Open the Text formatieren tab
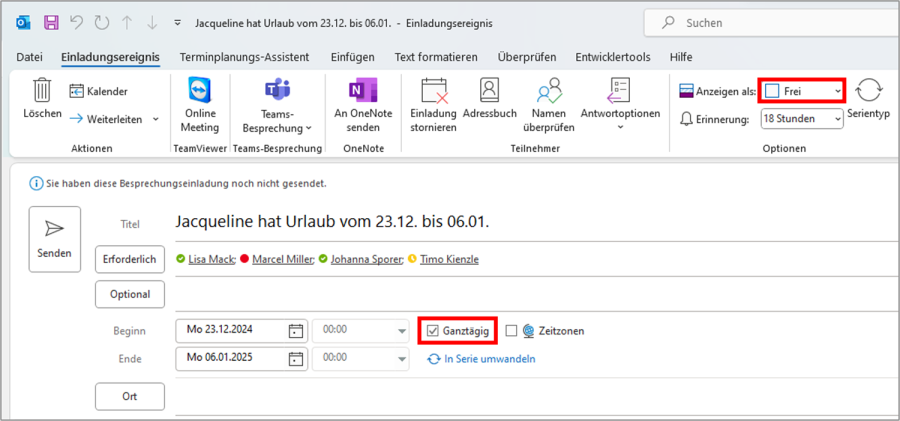 pyautogui.click(x=436, y=57)
